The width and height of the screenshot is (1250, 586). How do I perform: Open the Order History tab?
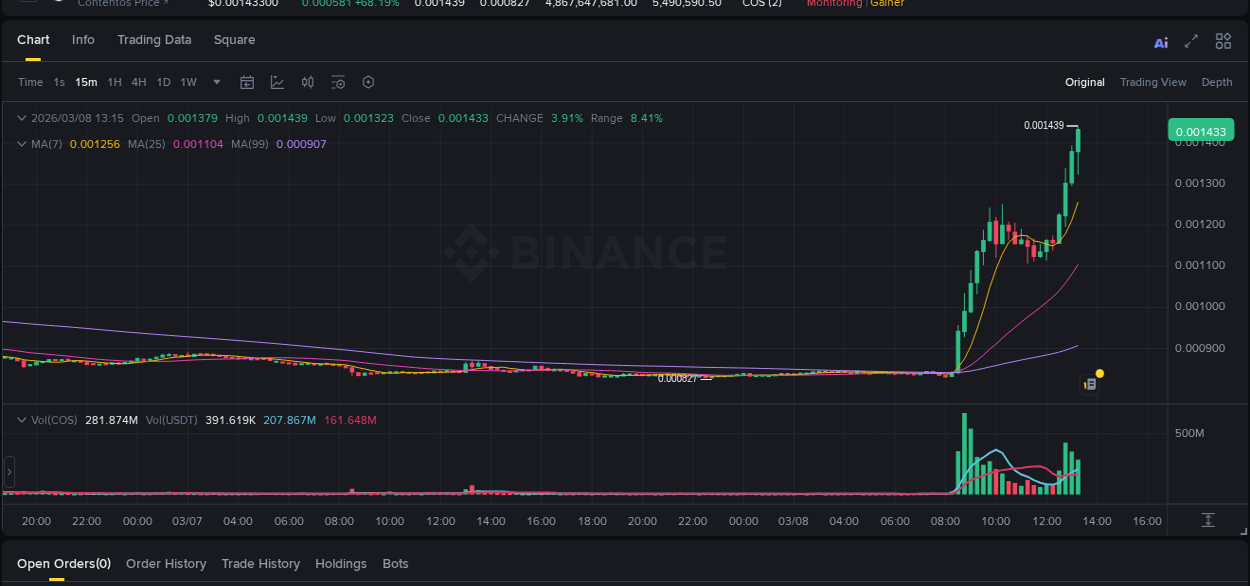[166, 564]
